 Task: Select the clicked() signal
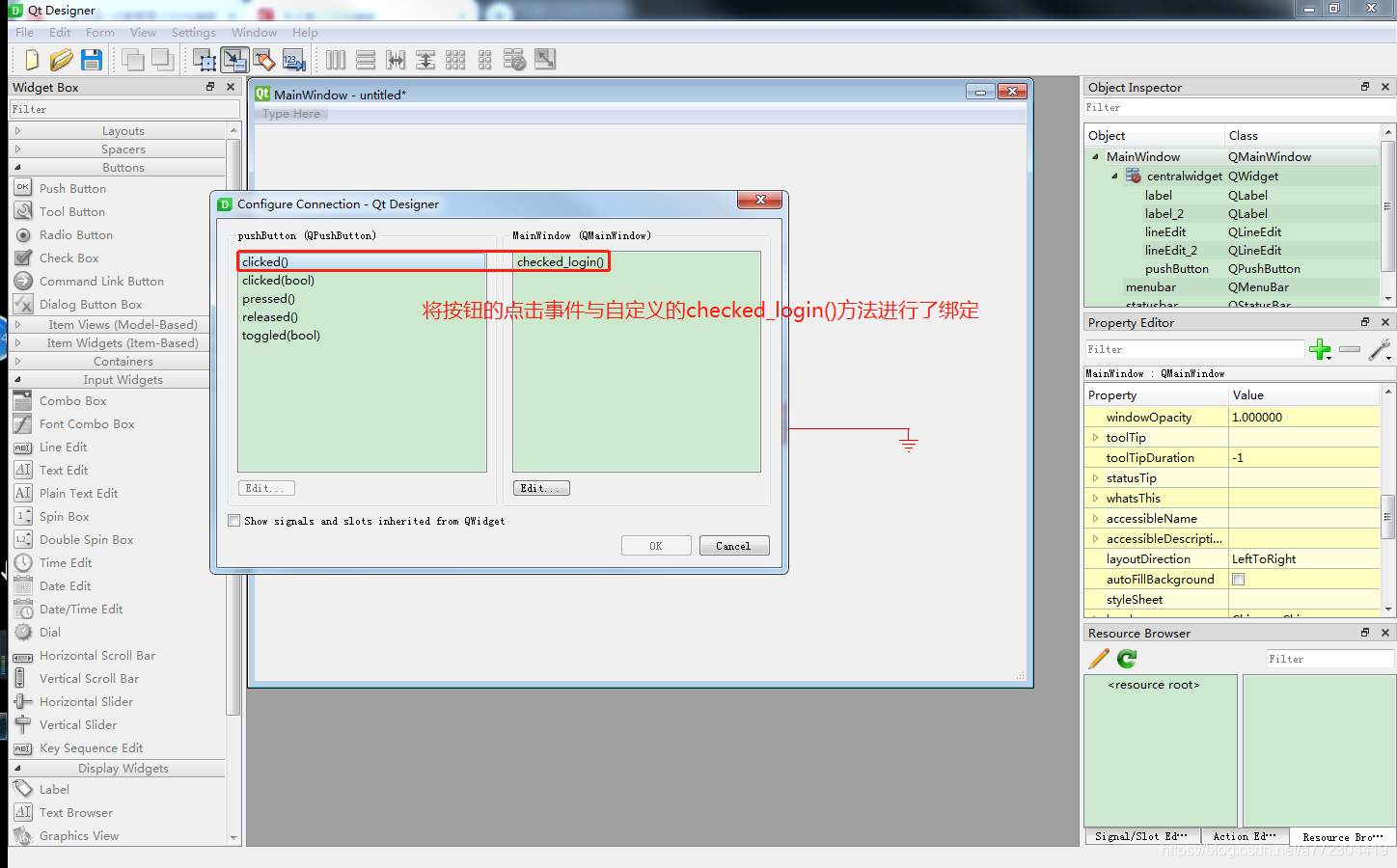[x=362, y=261]
